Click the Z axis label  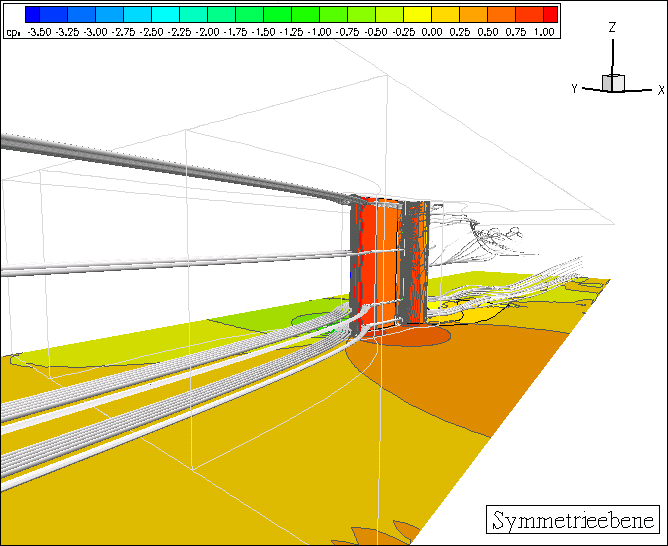(612, 28)
